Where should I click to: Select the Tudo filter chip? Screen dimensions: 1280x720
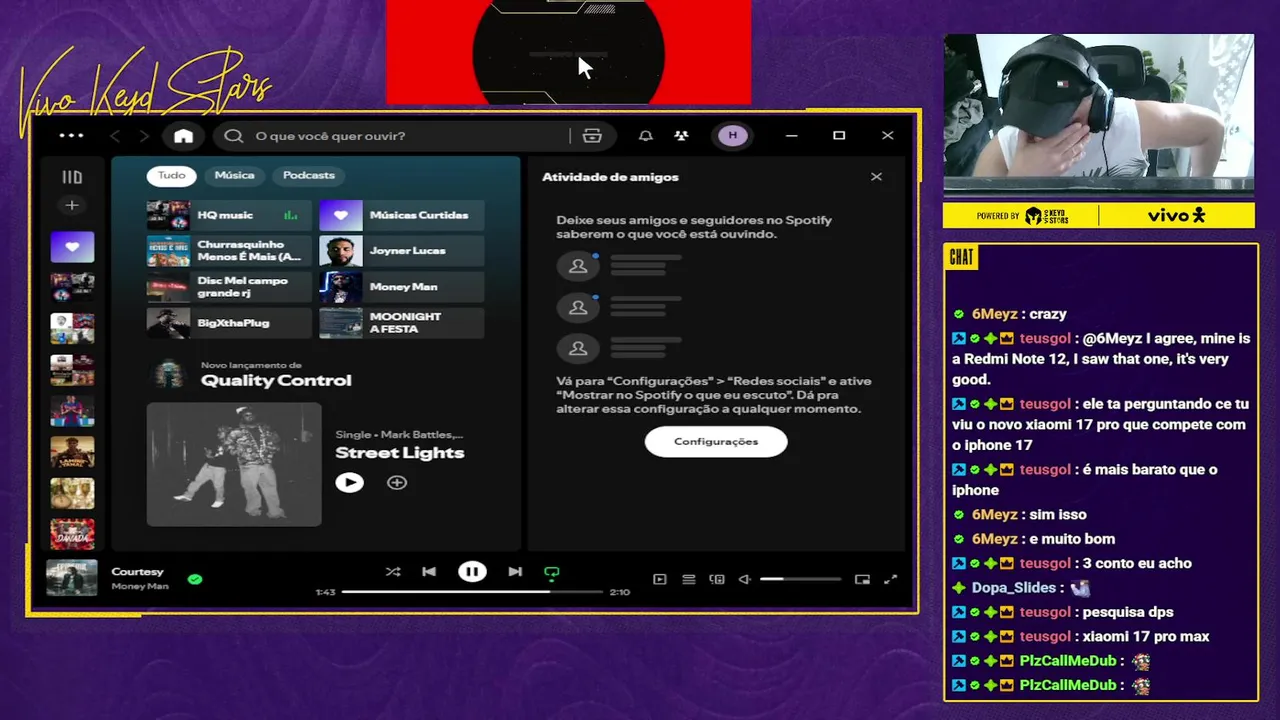[171, 175]
